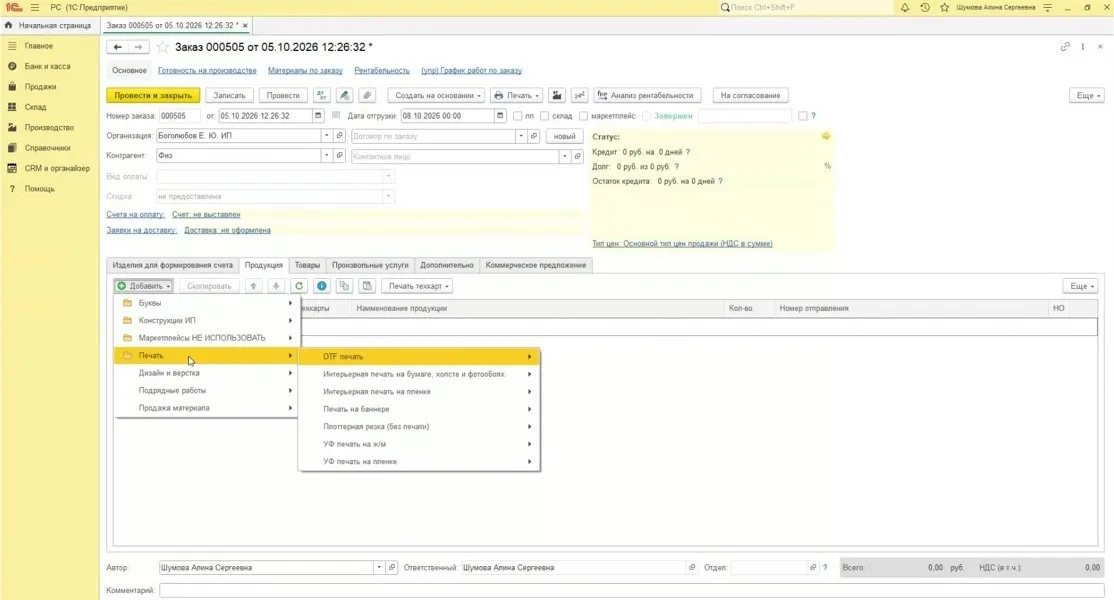Toggle the checkbox beside the question mark
This screenshot has width=1114, height=600.
coord(802,116)
